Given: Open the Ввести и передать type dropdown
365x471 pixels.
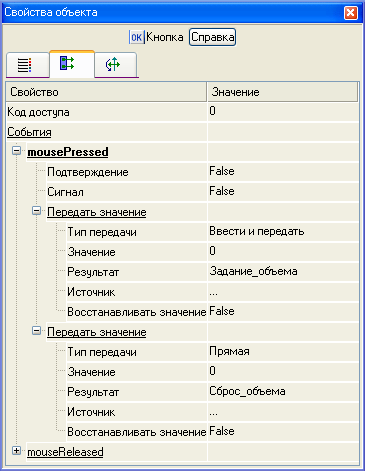Looking at the screenshot, I should pyautogui.click(x=283, y=232).
